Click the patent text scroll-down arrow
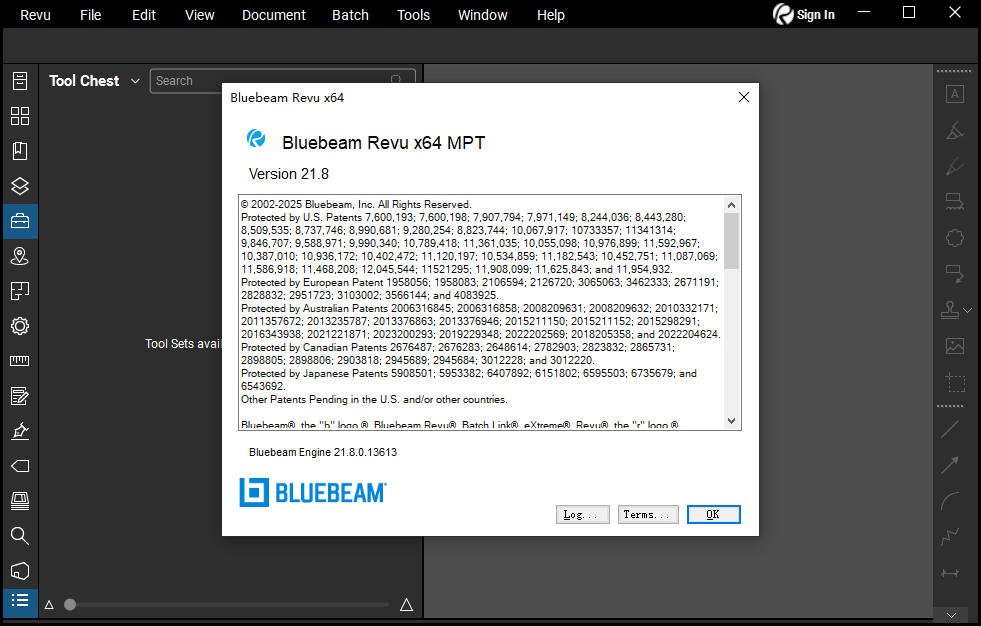The height and width of the screenshot is (626, 981). click(x=731, y=421)
